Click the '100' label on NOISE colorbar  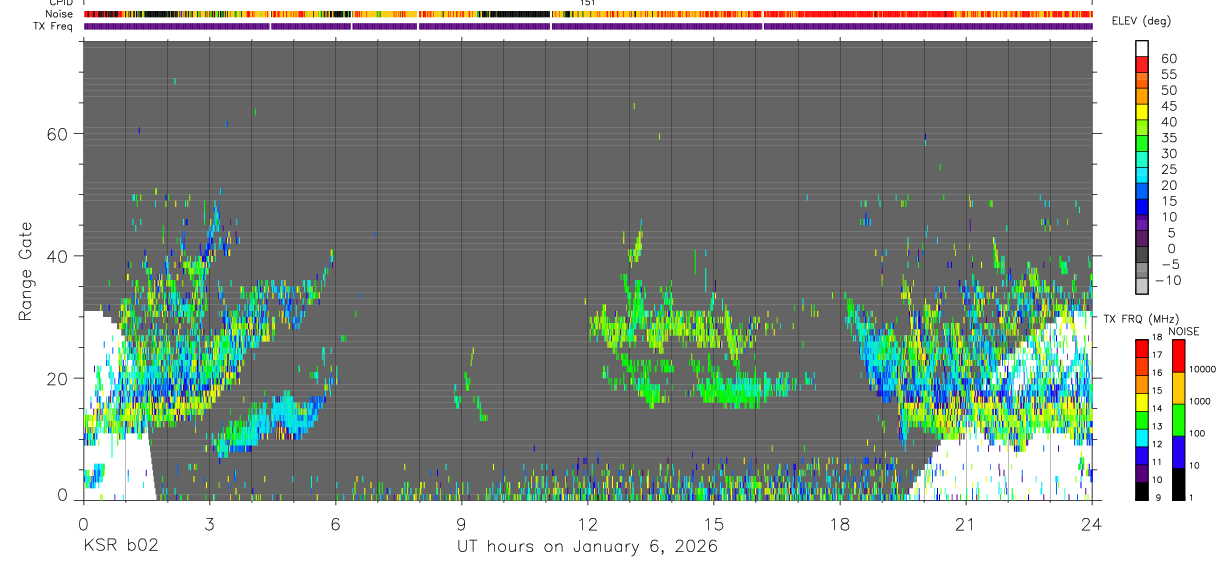pos(1196,433)
